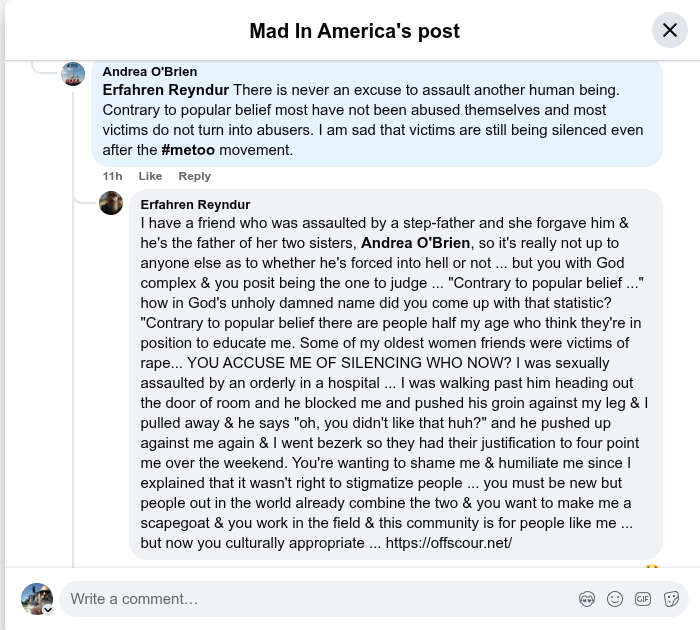Click the reaction emoji below Erfahren's reply
Image resolution: width=700 pixels, height=630 pixels.
[x=652, y=567]
